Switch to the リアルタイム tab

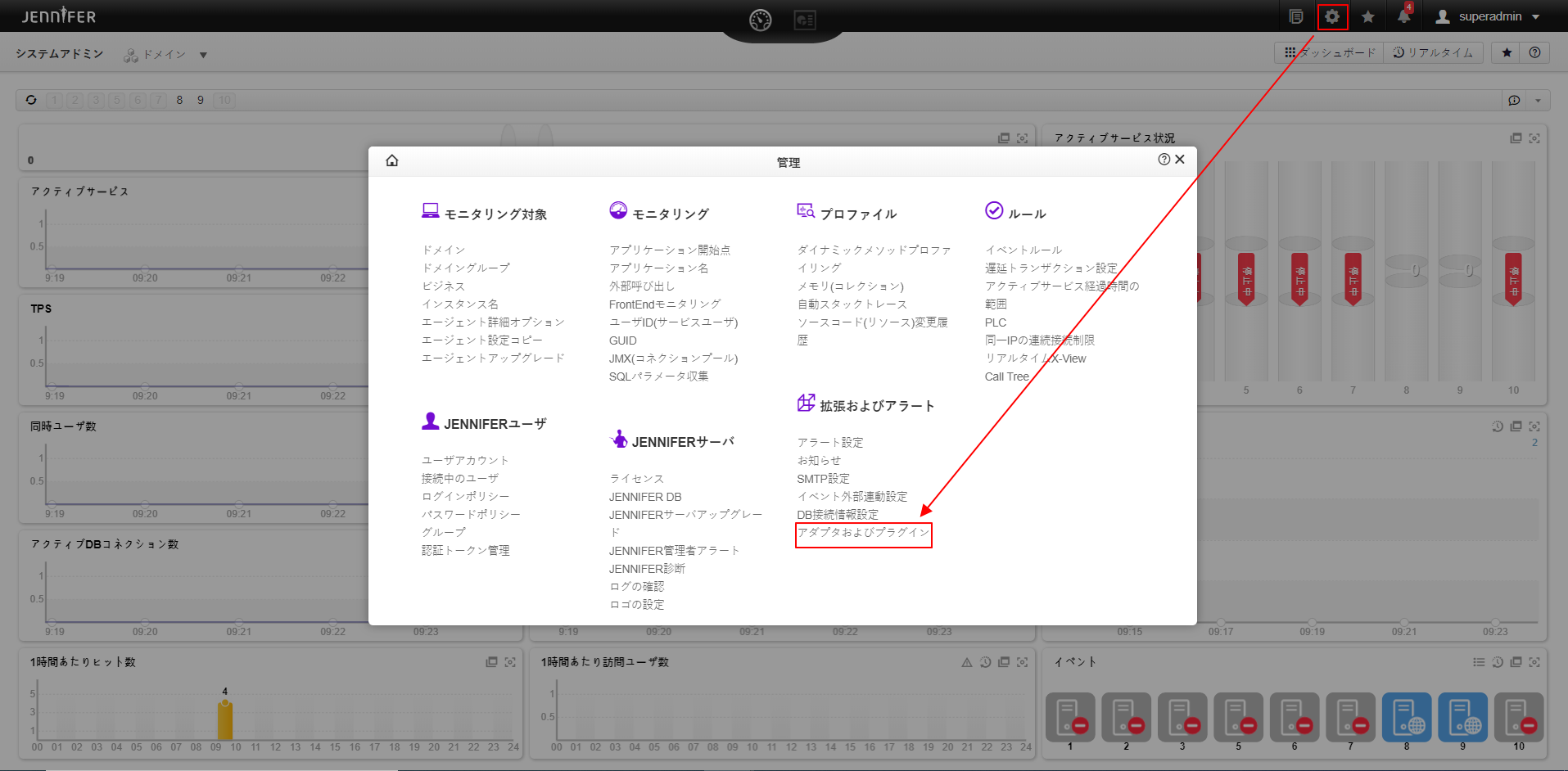pyautogui.click(x=1433, y=52)
